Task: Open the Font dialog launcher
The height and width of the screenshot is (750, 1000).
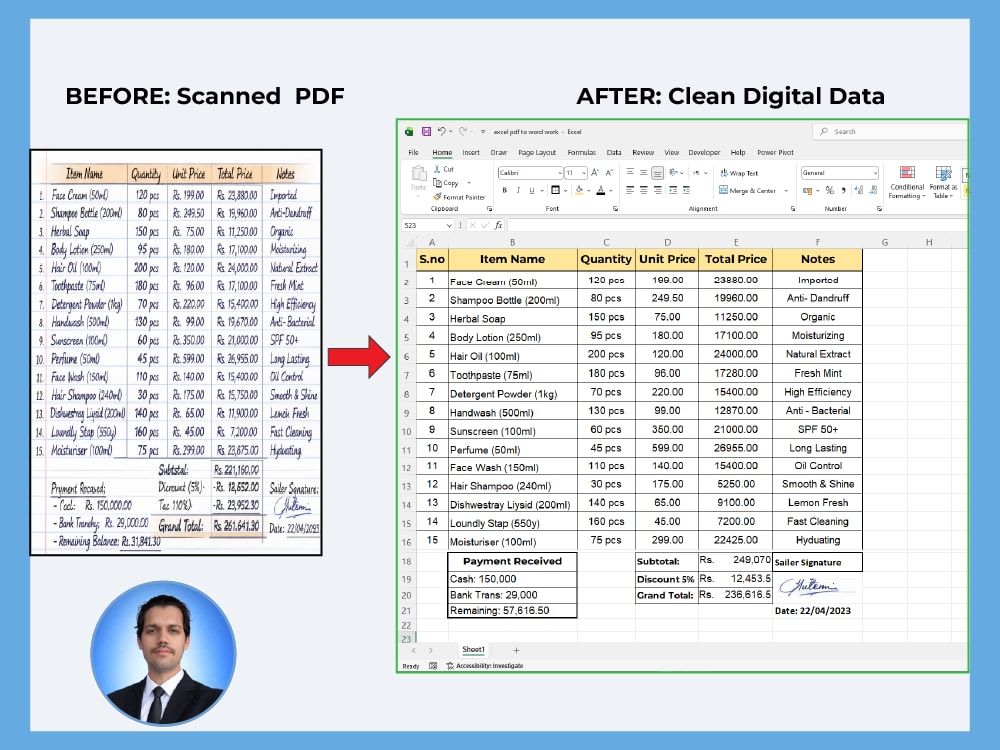Action: (x=615, y=209)
